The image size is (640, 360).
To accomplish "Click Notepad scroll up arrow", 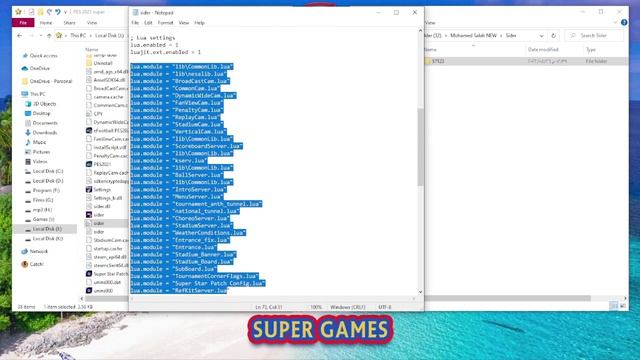I will click(420, 31).
